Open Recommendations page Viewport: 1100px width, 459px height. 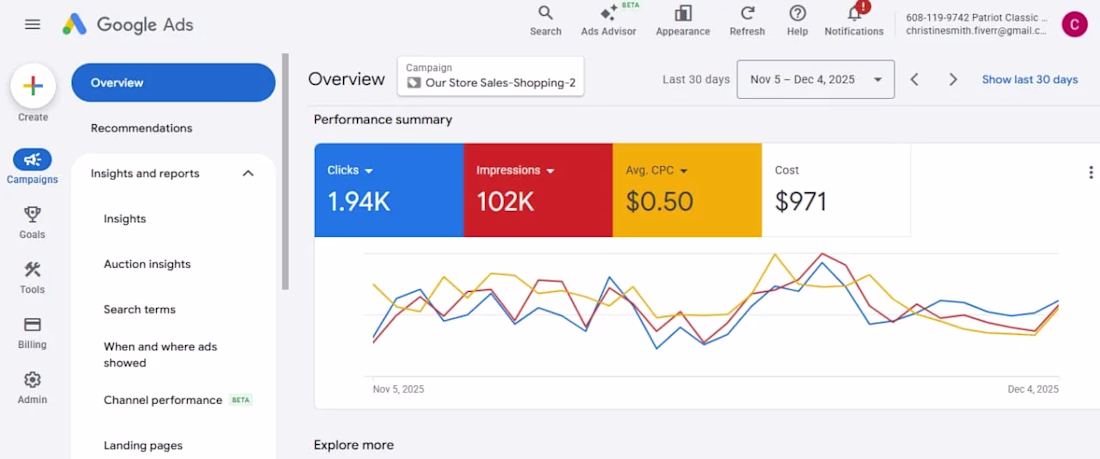141,128
